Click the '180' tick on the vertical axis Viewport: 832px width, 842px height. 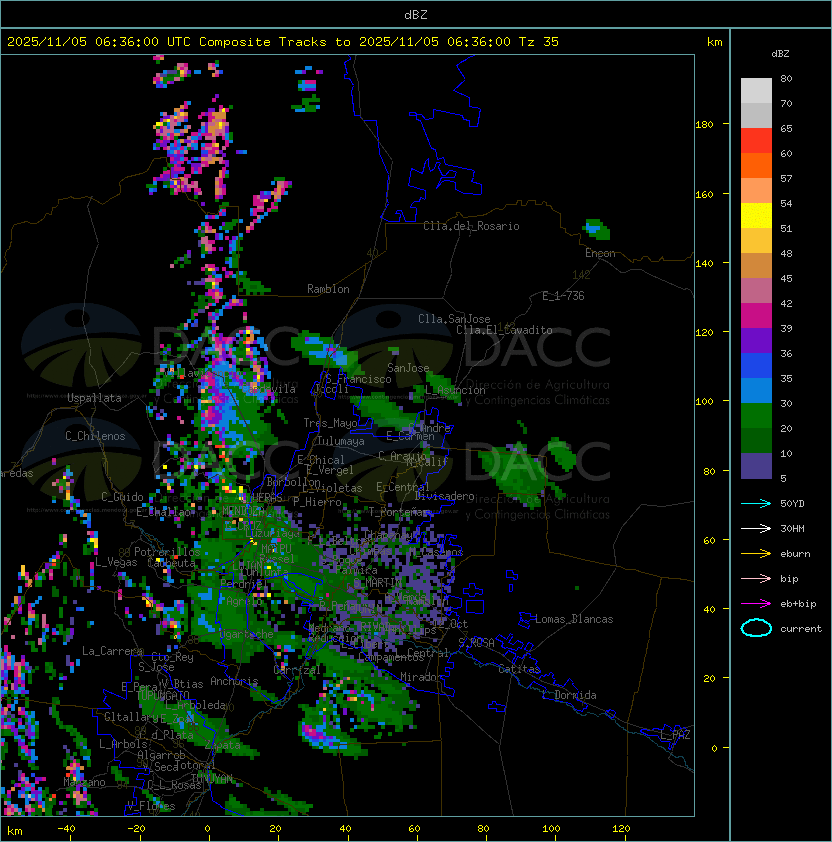click(704, 125)
